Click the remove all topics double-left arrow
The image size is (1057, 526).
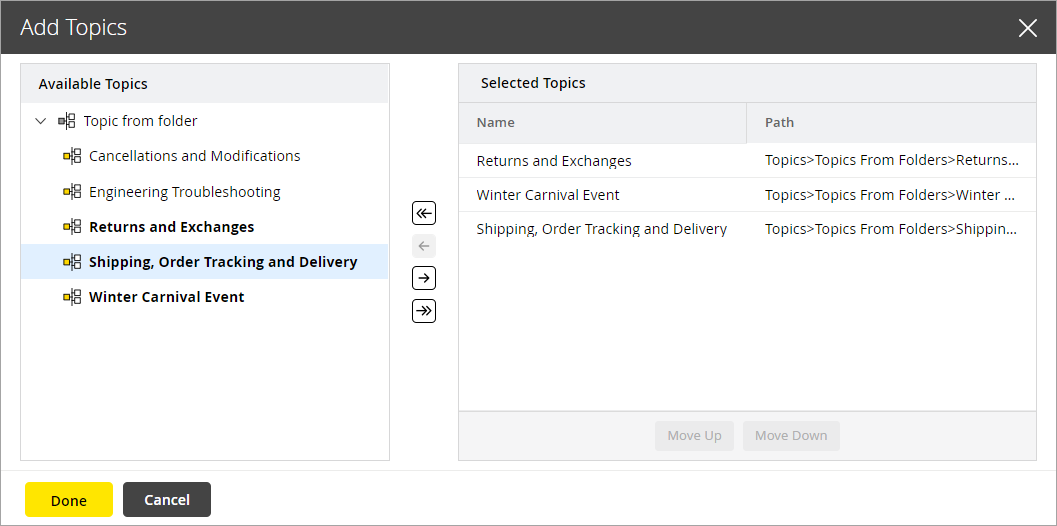(x=424, y=213)
